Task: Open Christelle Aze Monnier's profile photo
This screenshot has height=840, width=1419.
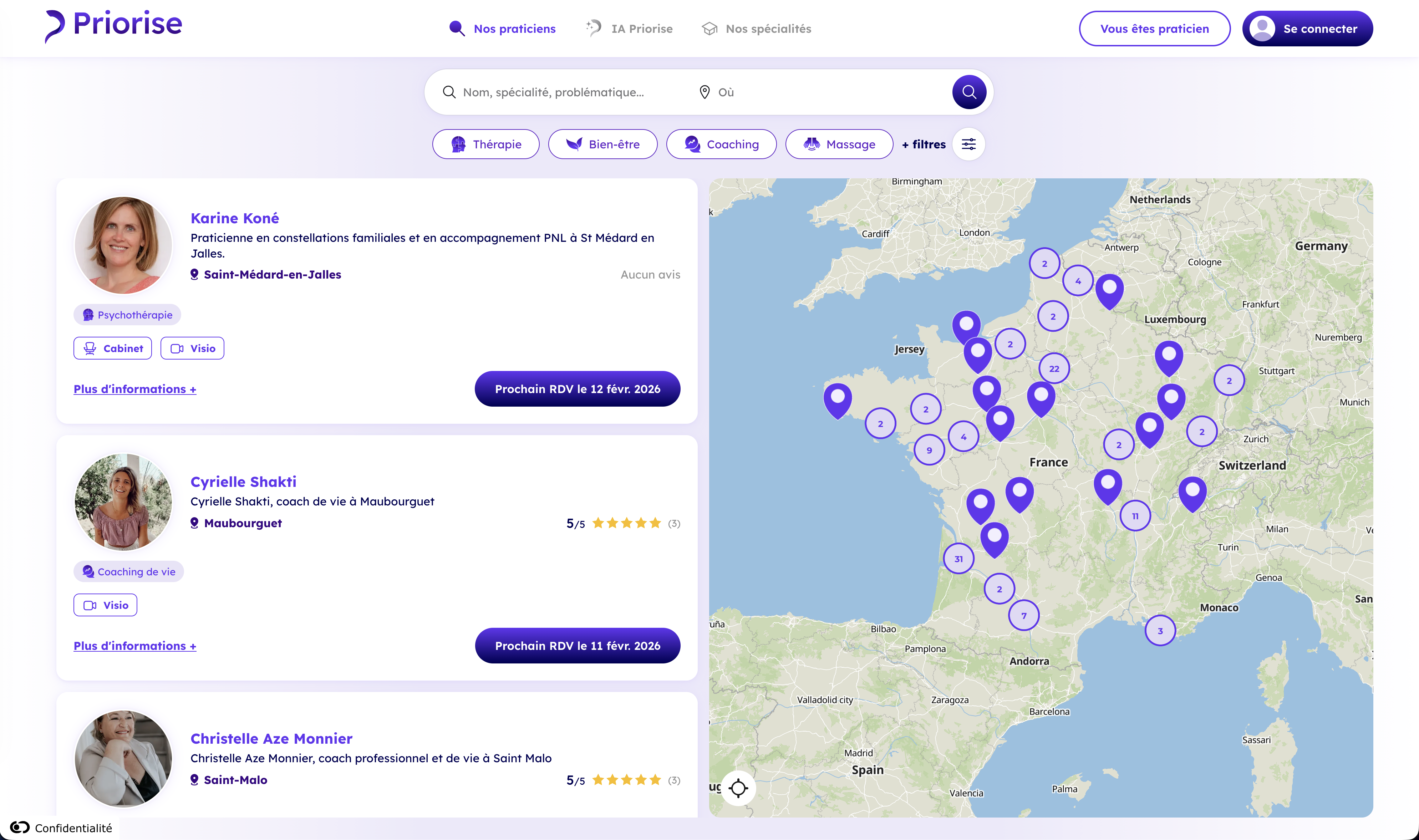Action: [123, 758]
